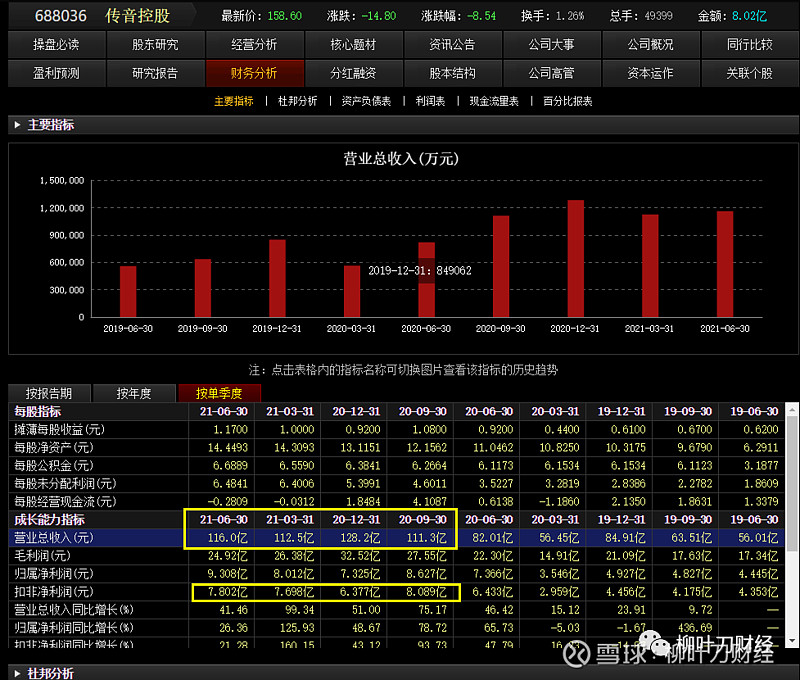The image size is (800, 680).
Task: Click the 每股净资产(元) indicator name
Action: click(54, 447)
